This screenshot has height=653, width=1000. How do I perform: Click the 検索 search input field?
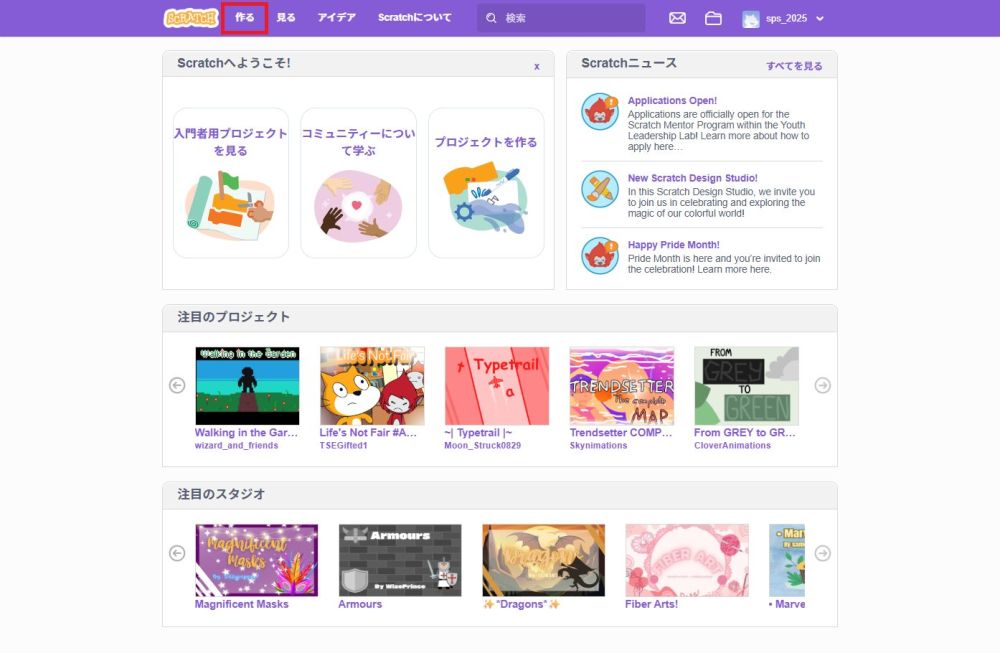561,18
